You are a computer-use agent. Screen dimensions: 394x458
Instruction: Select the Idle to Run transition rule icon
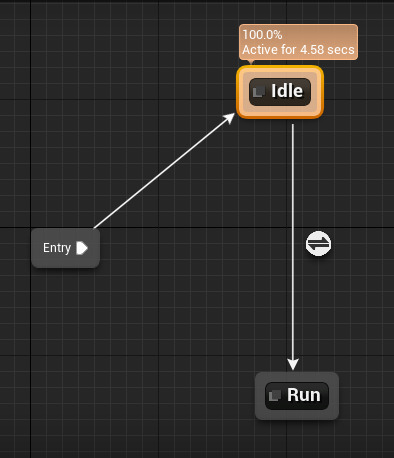[x=318, y=244]
